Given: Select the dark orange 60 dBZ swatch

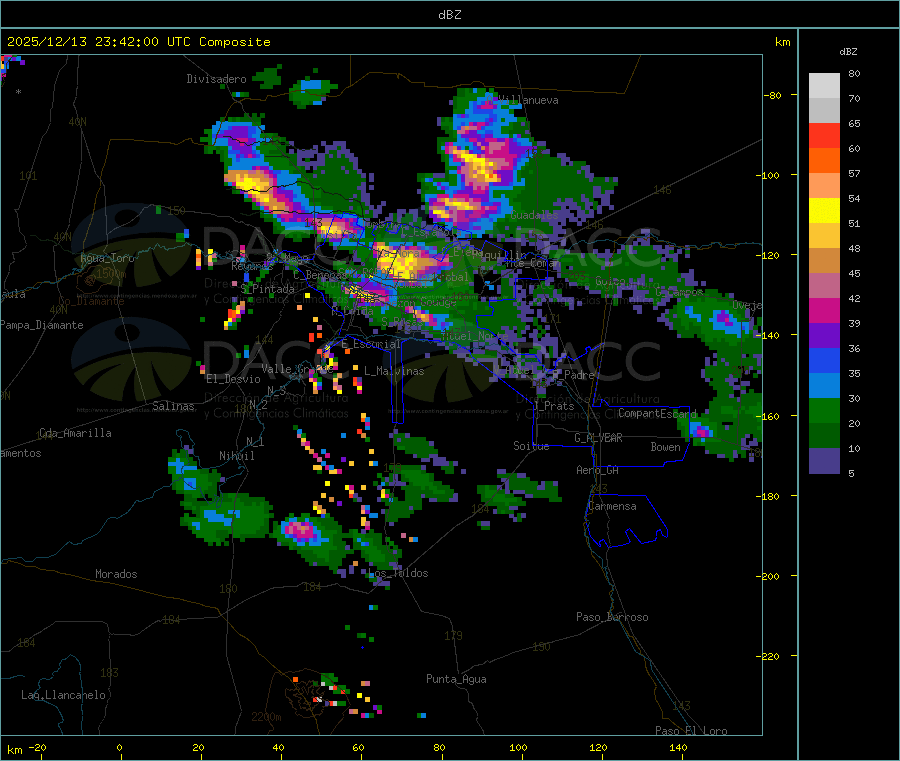Looking at the screenshot, I should point(824,161).
